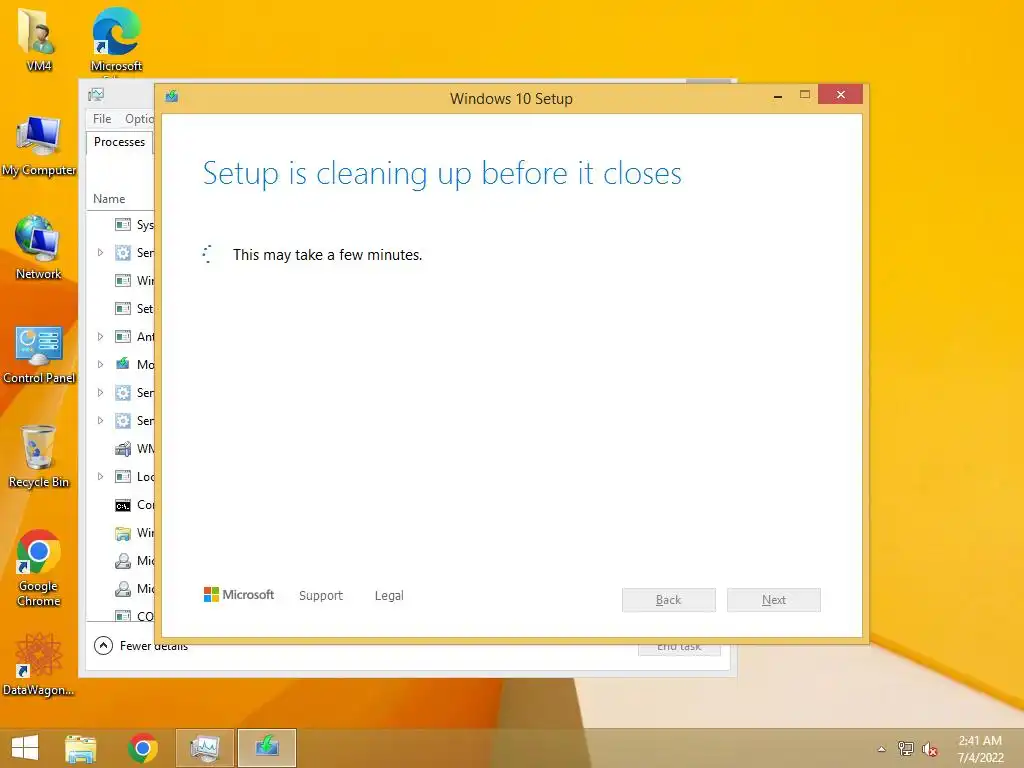Minimize the Windows 10 Setup window
The image size is (1024, 768).
click(778, 95)
